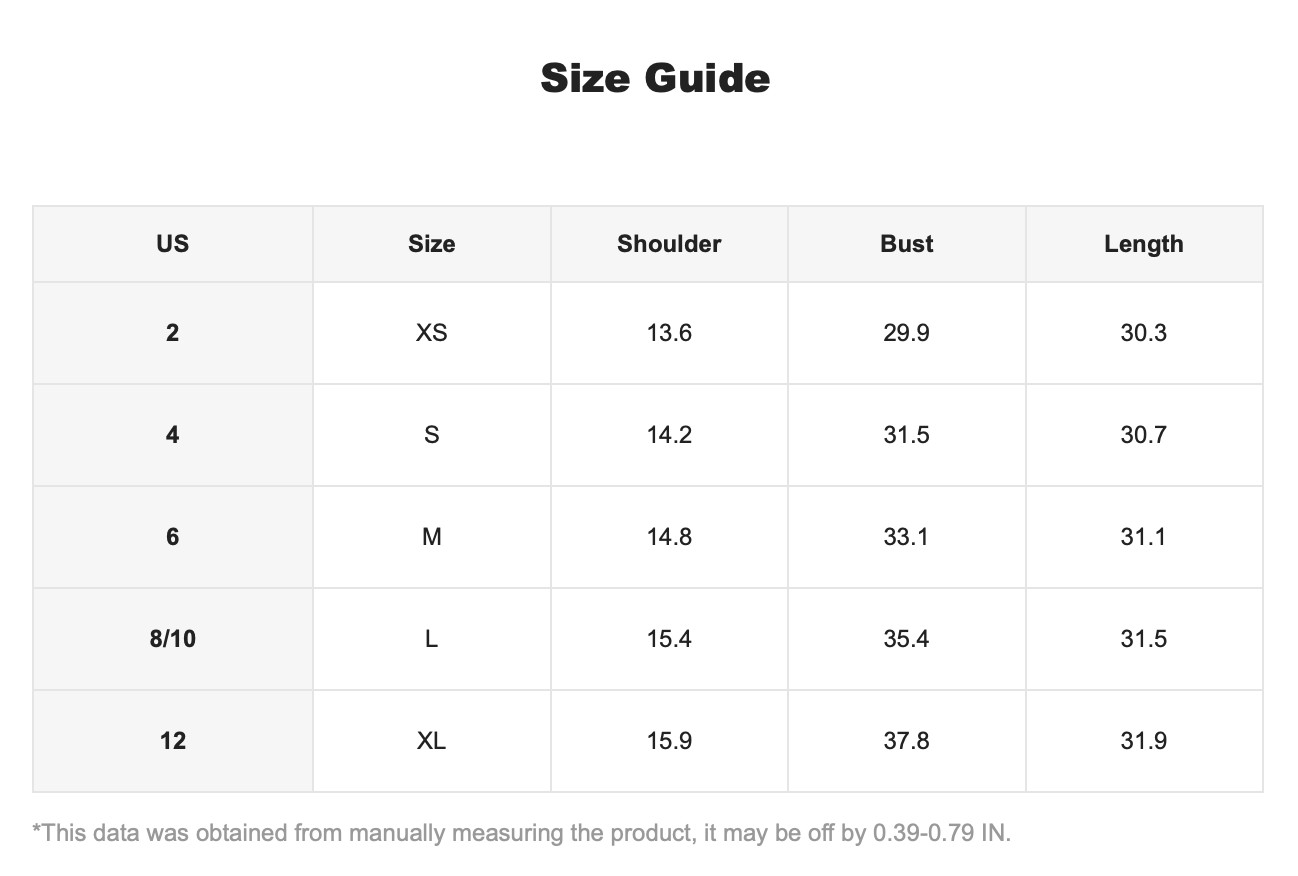Viewport: 1298px width, 876px height.
Task: Click the Size column header
Action: tap(432, 244)
